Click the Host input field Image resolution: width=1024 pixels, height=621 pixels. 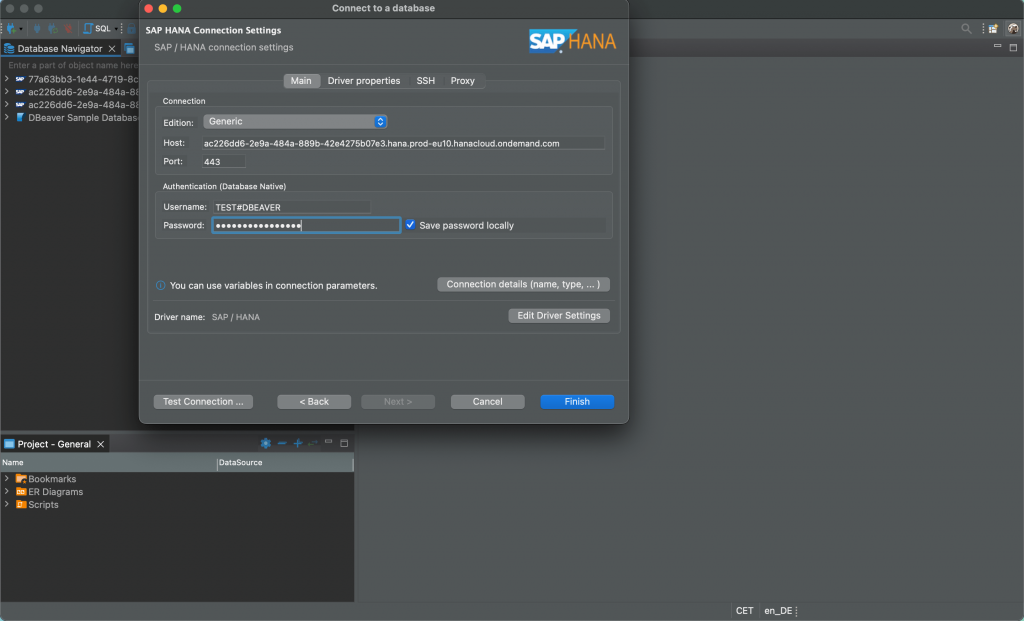pyautogui.click(x=403, y=143)
